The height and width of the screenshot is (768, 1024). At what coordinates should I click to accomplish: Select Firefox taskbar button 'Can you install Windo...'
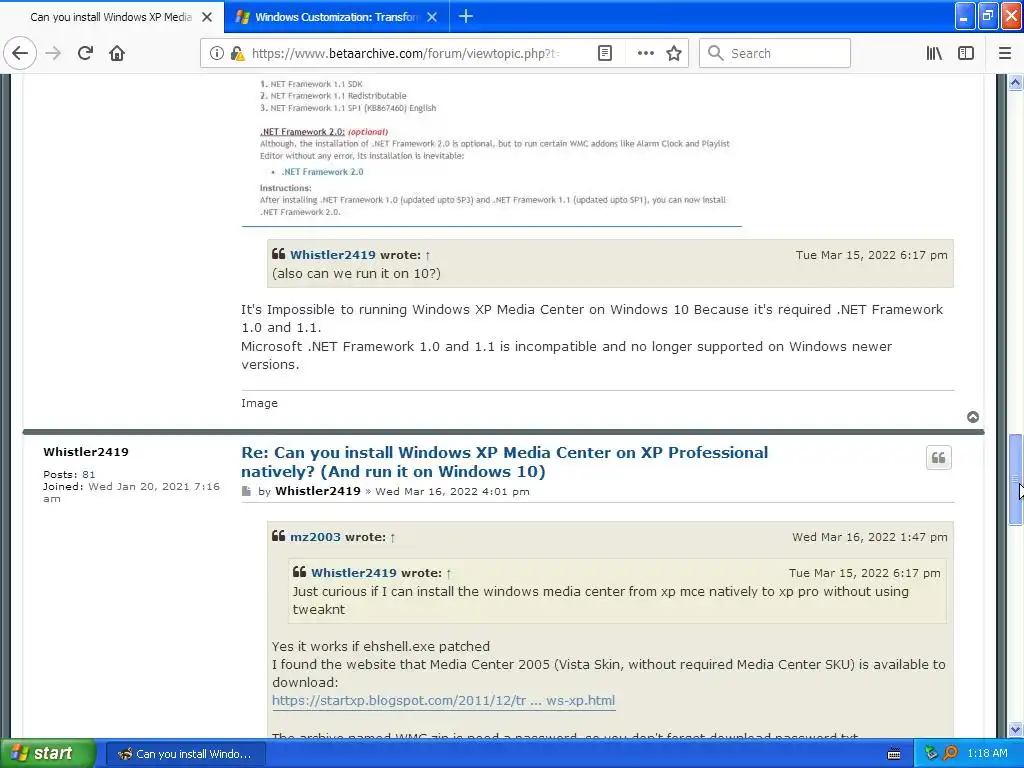185,754
